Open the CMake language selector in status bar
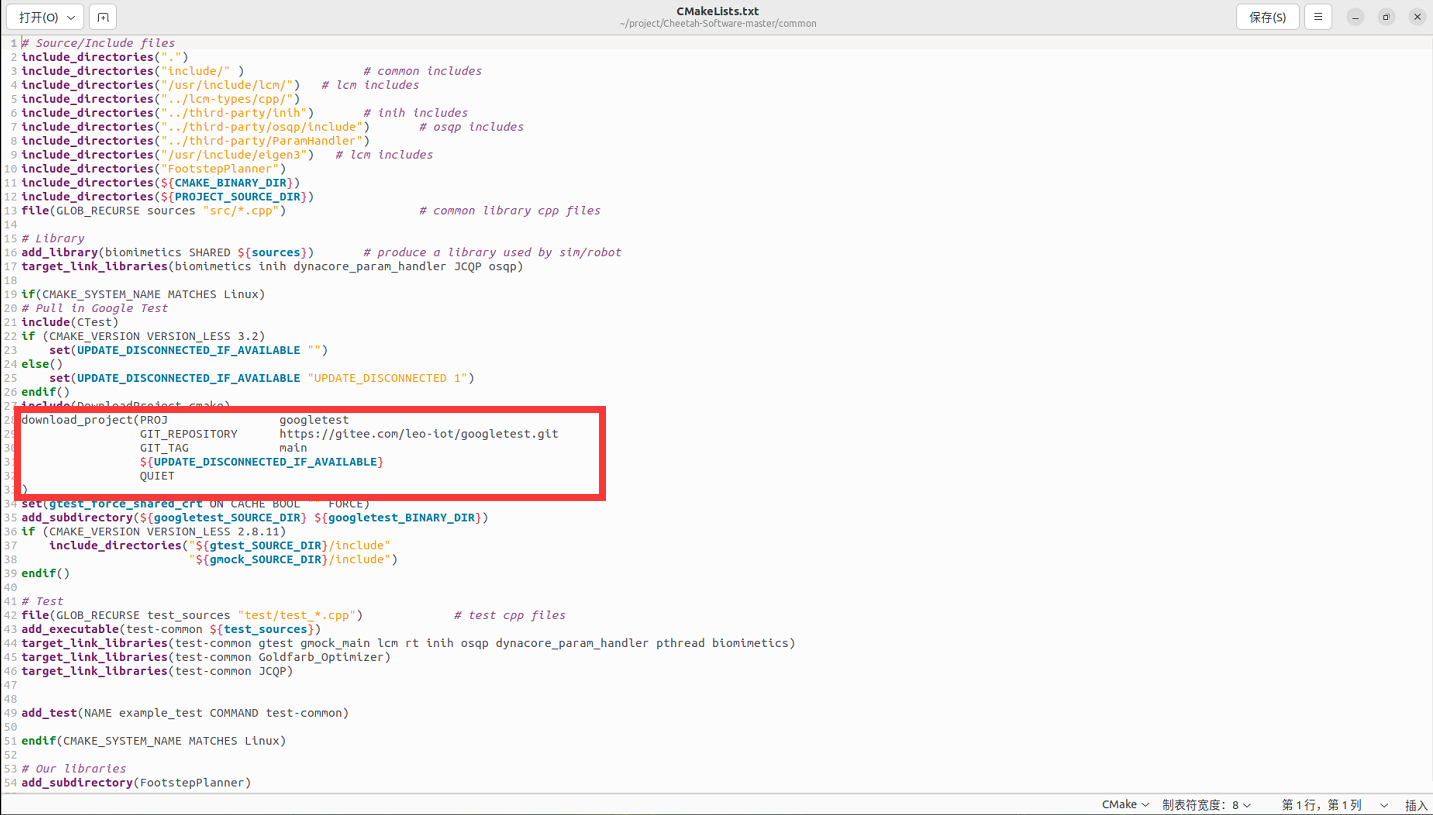 coord(1125,805)
